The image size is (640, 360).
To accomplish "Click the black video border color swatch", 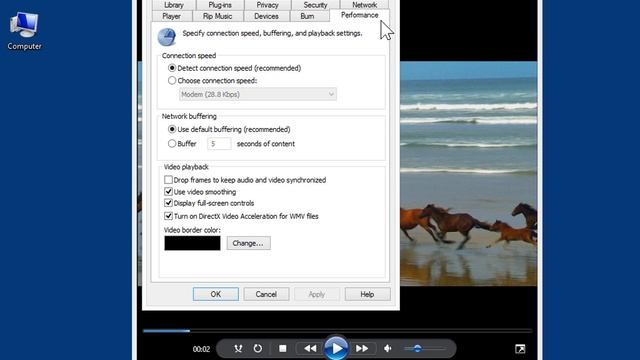I will pyautogui.click(x=192, y=243).
